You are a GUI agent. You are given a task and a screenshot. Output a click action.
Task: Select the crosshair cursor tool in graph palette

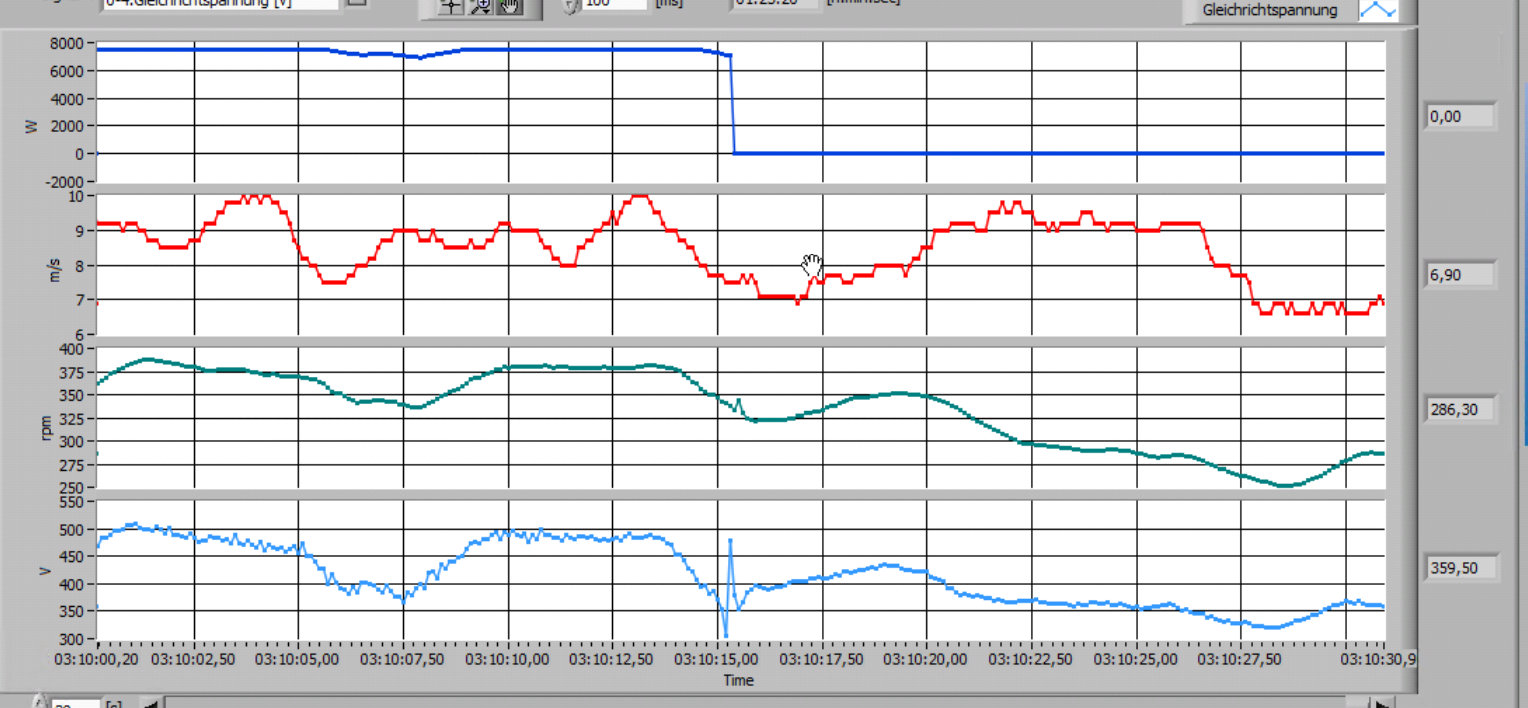[452, 5]
